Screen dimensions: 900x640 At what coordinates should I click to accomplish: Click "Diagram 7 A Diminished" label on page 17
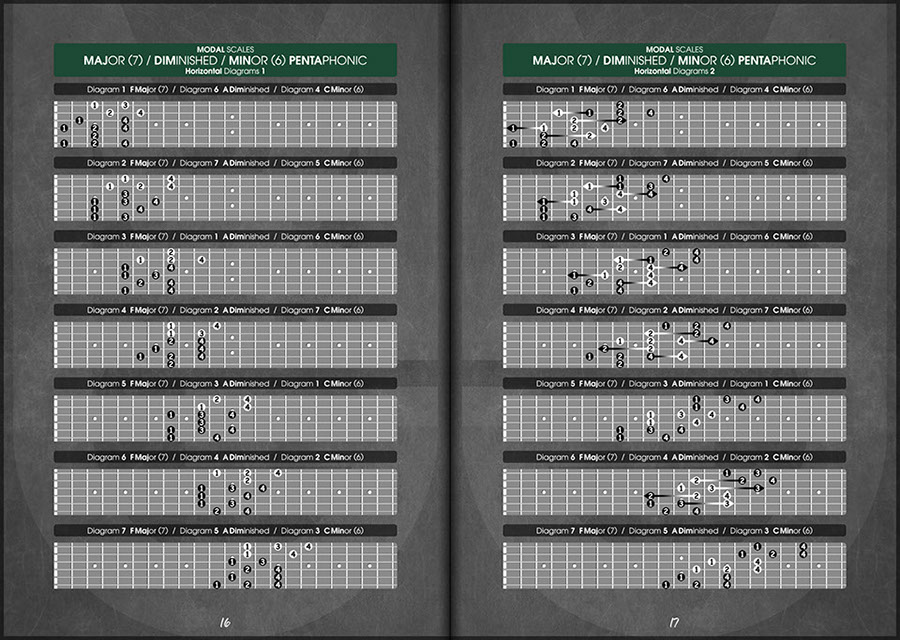tap(674, 163)
